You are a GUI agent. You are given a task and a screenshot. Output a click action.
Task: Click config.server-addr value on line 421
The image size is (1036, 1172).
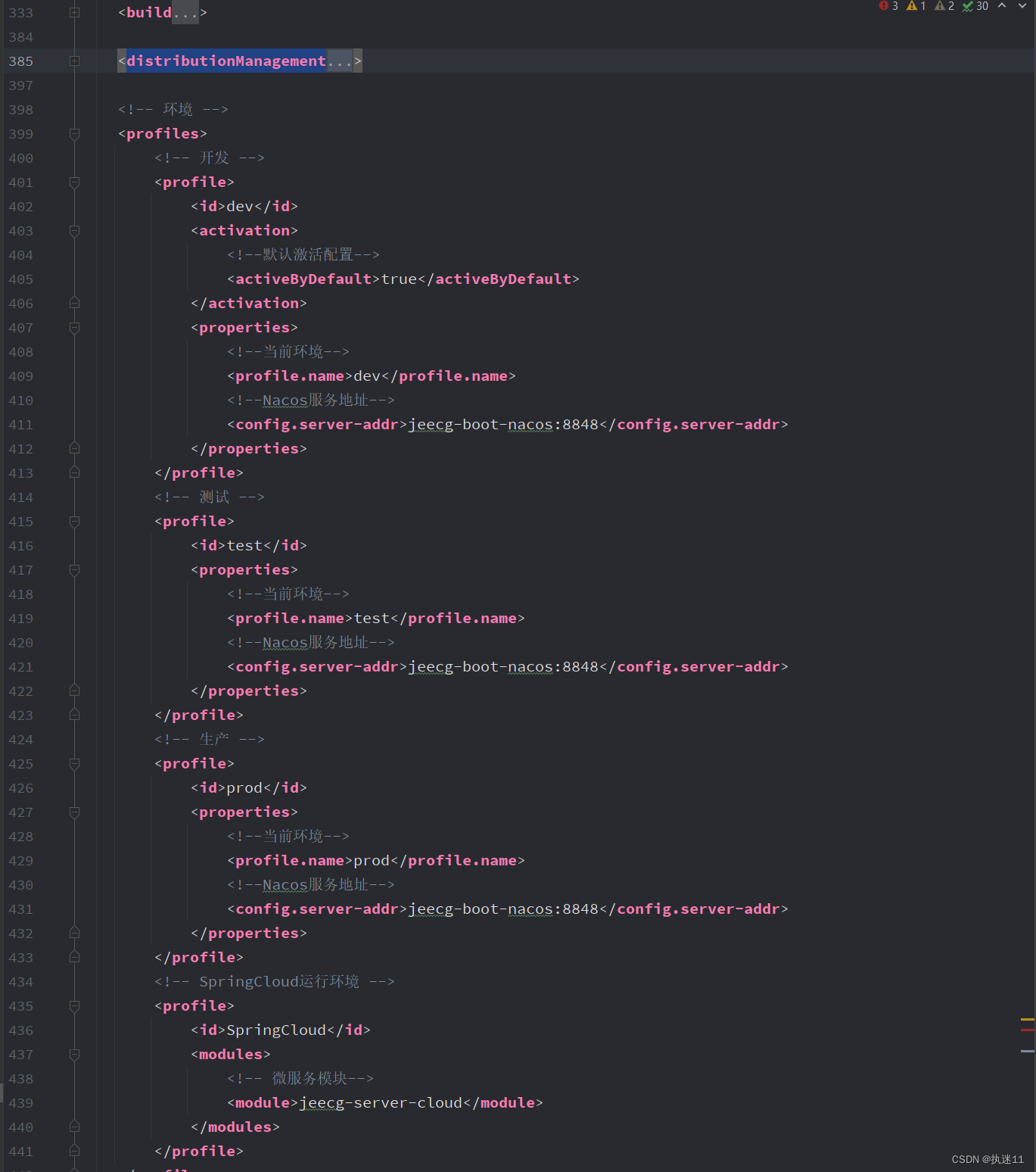(x=504, y=666)
